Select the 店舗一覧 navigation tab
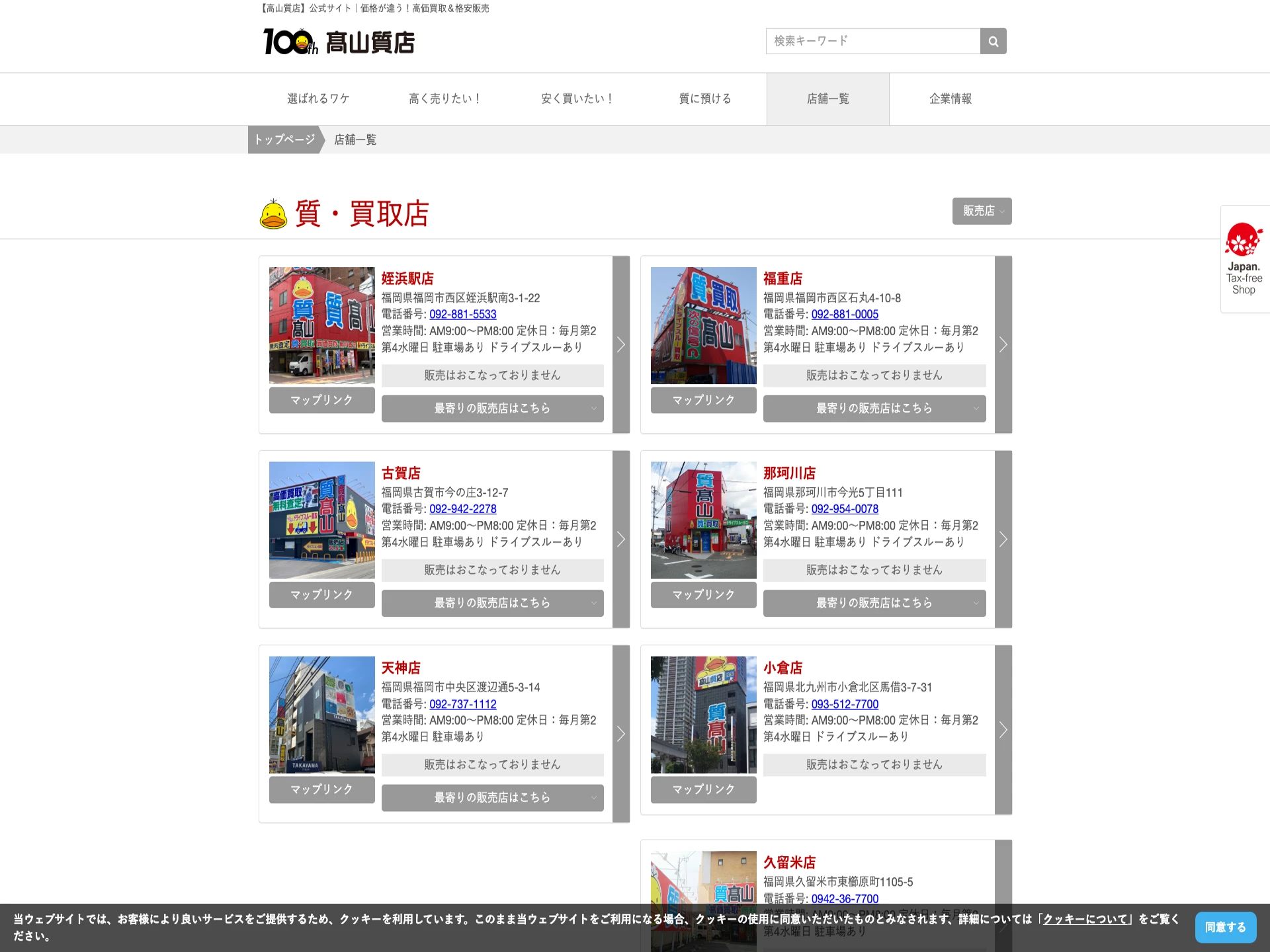1270x952 pixels. tap(828, 99)
